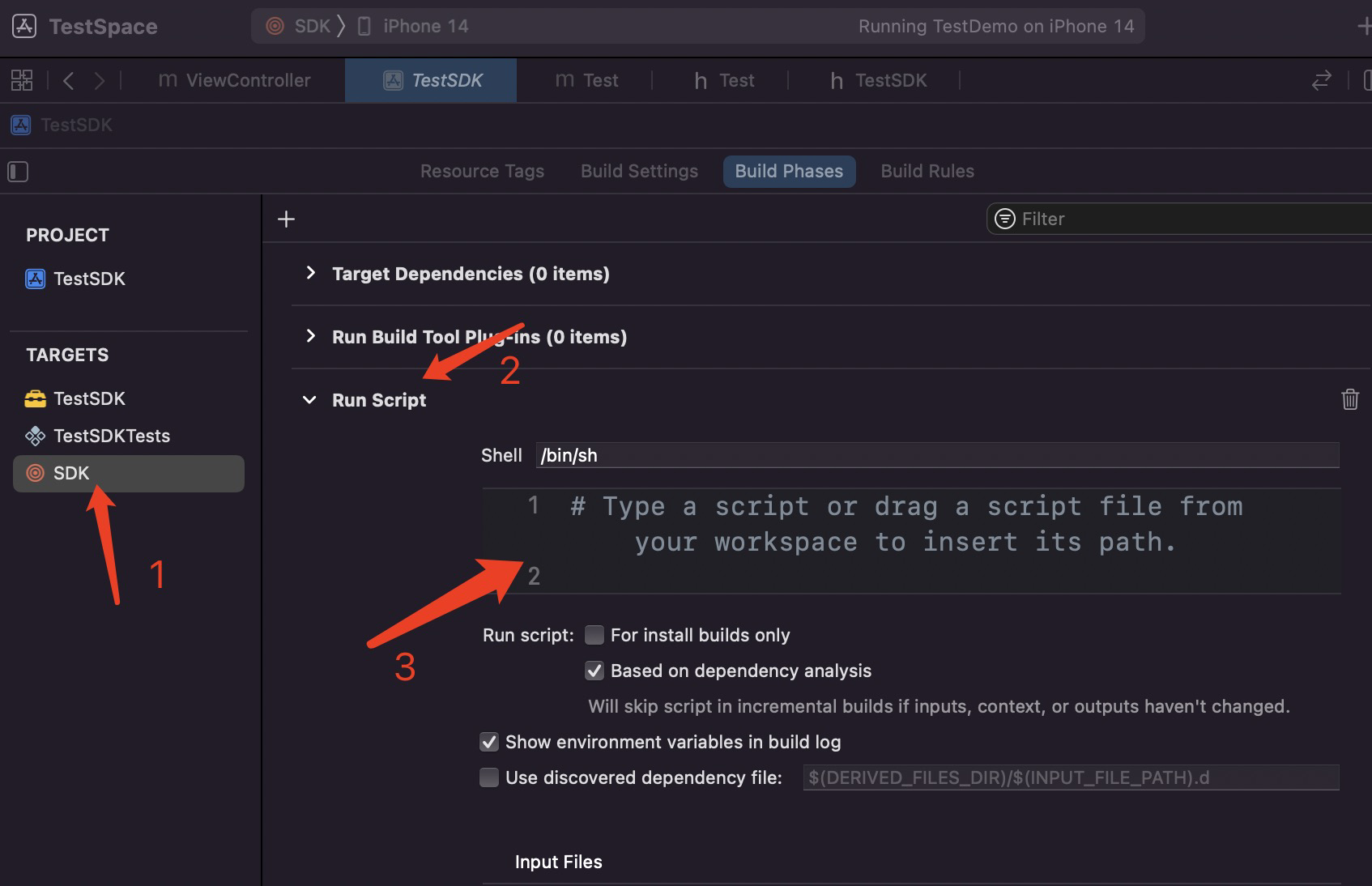
Task: Select the SDK aggregate target
Action: tap(128, 473)
